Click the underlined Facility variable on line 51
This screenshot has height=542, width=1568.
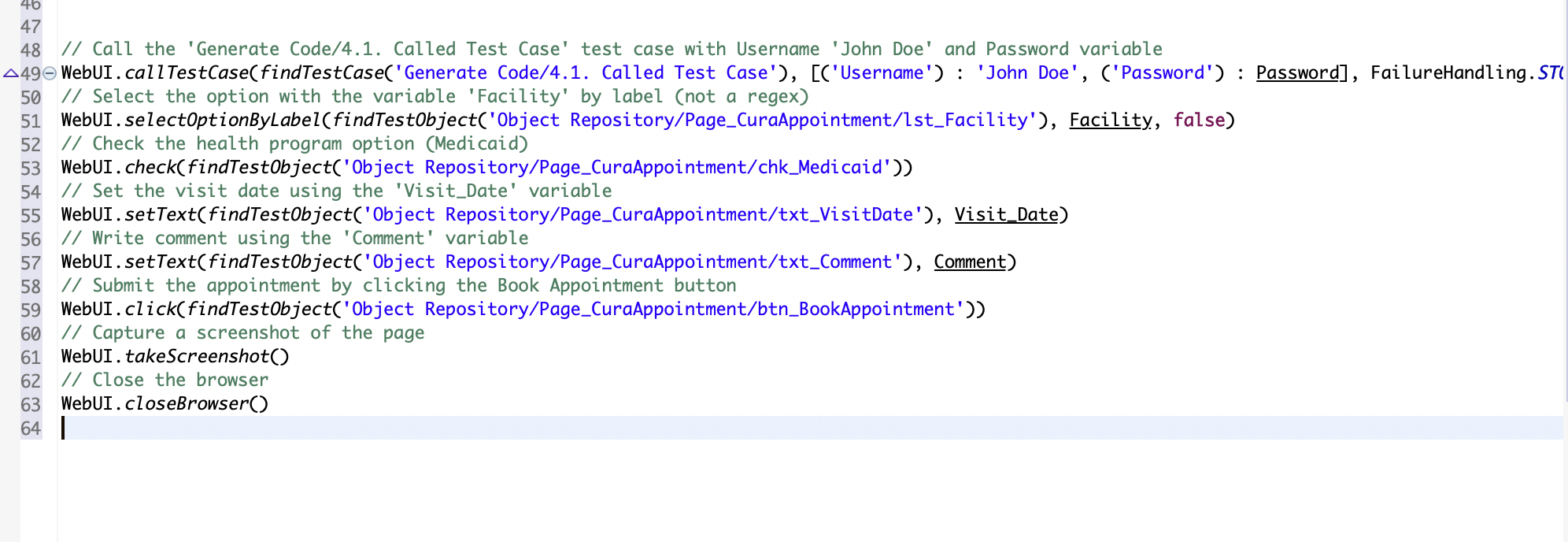pos(1110,120)
